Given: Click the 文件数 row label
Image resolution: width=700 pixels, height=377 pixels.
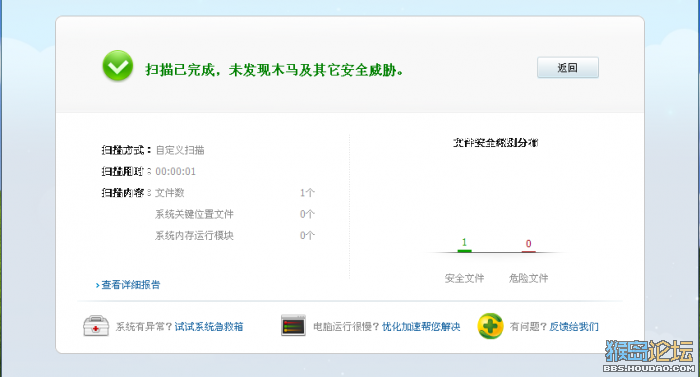Looking at the screenshot, I should (x=170, y=193).
